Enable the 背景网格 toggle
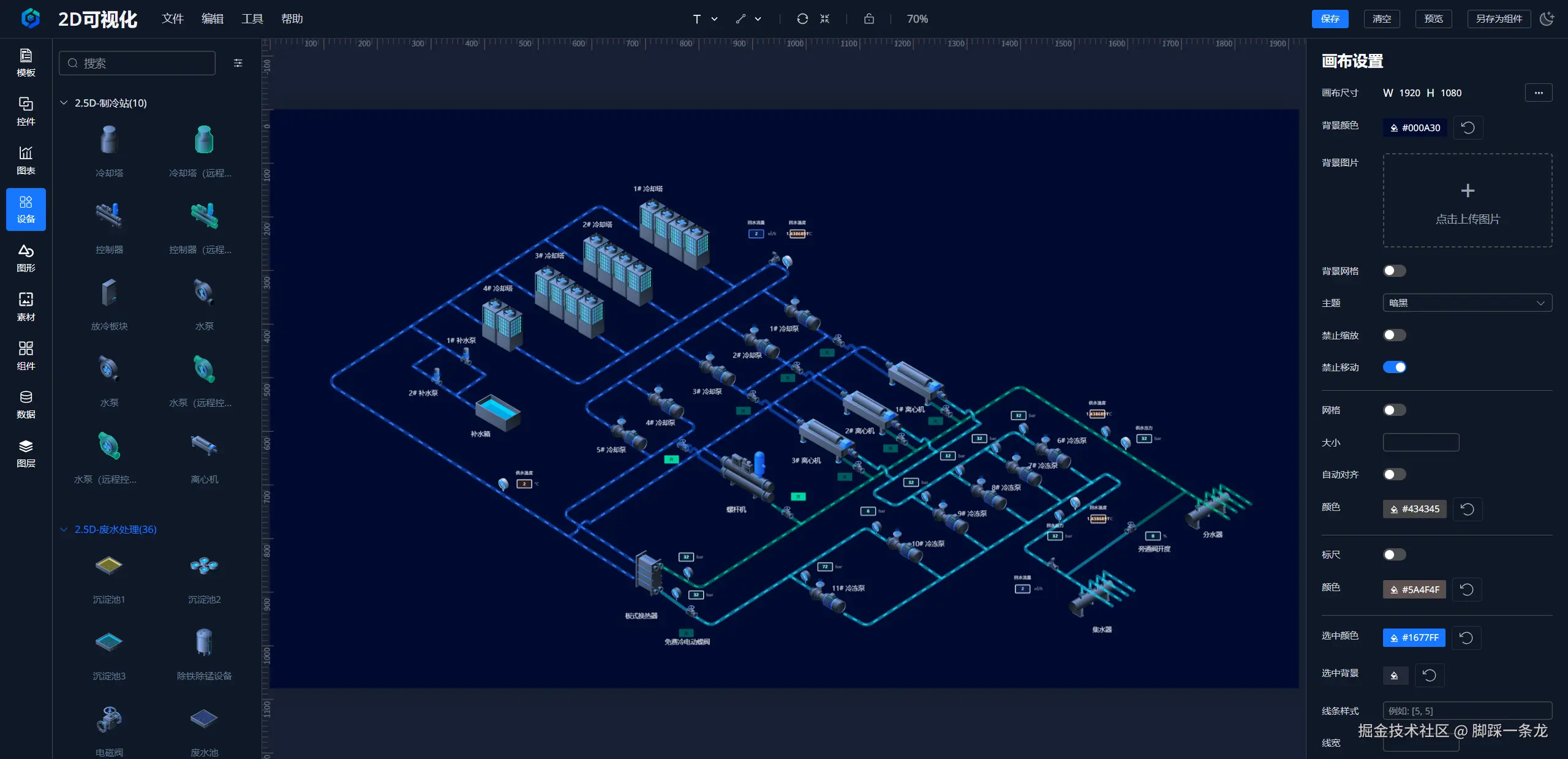Screen dimensions: 1568x759 coord(1394,271)
